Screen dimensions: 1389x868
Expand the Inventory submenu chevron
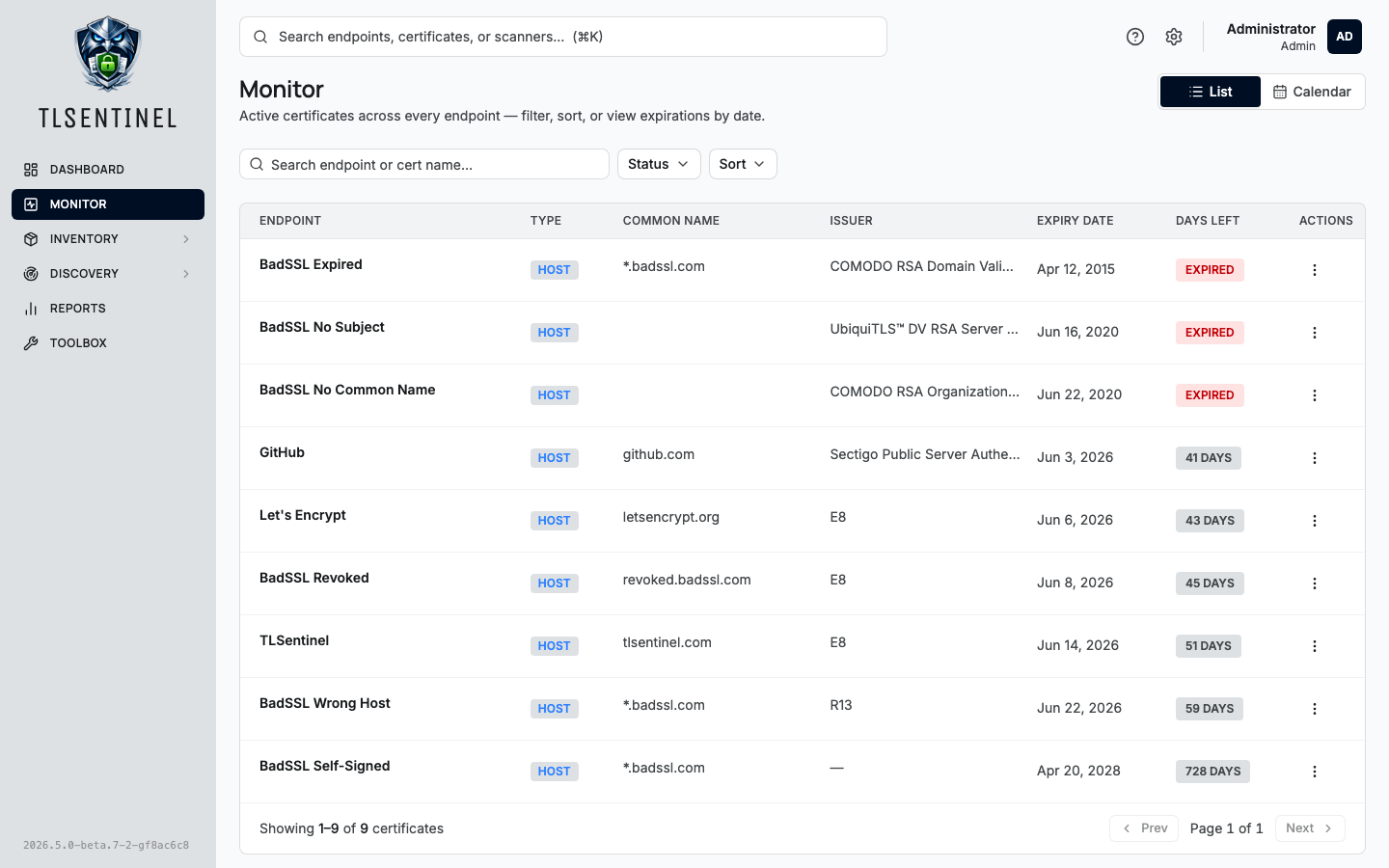186,239
